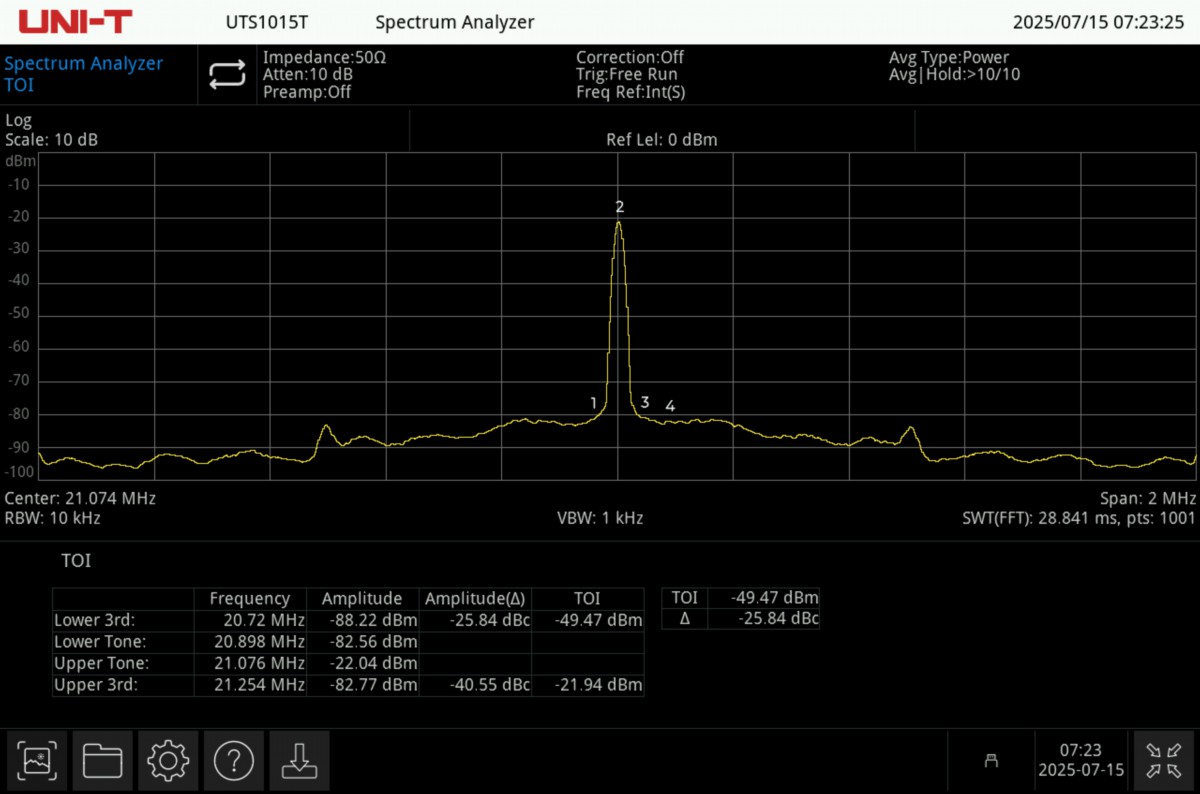Tap the continuous sweep loop icon
Viewport: 1200px width, 794px height.
click(227, 75)
